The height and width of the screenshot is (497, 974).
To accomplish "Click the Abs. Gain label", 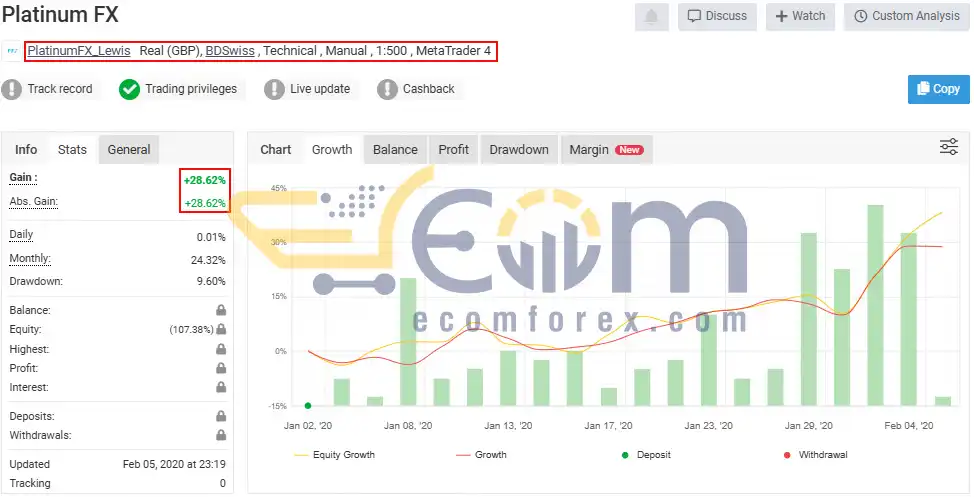I will point(34,202).
